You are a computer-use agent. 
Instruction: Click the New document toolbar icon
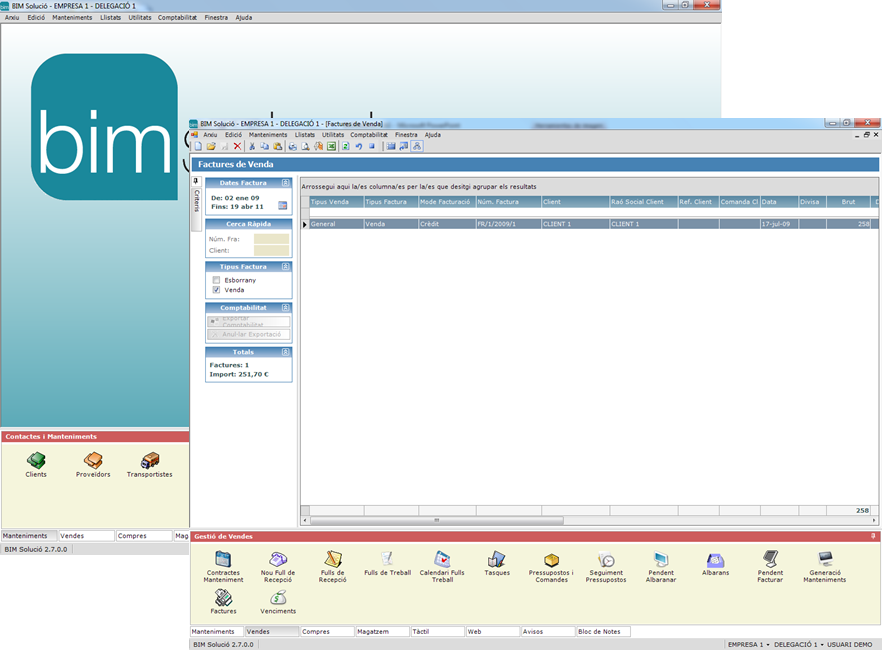point(198,146)
